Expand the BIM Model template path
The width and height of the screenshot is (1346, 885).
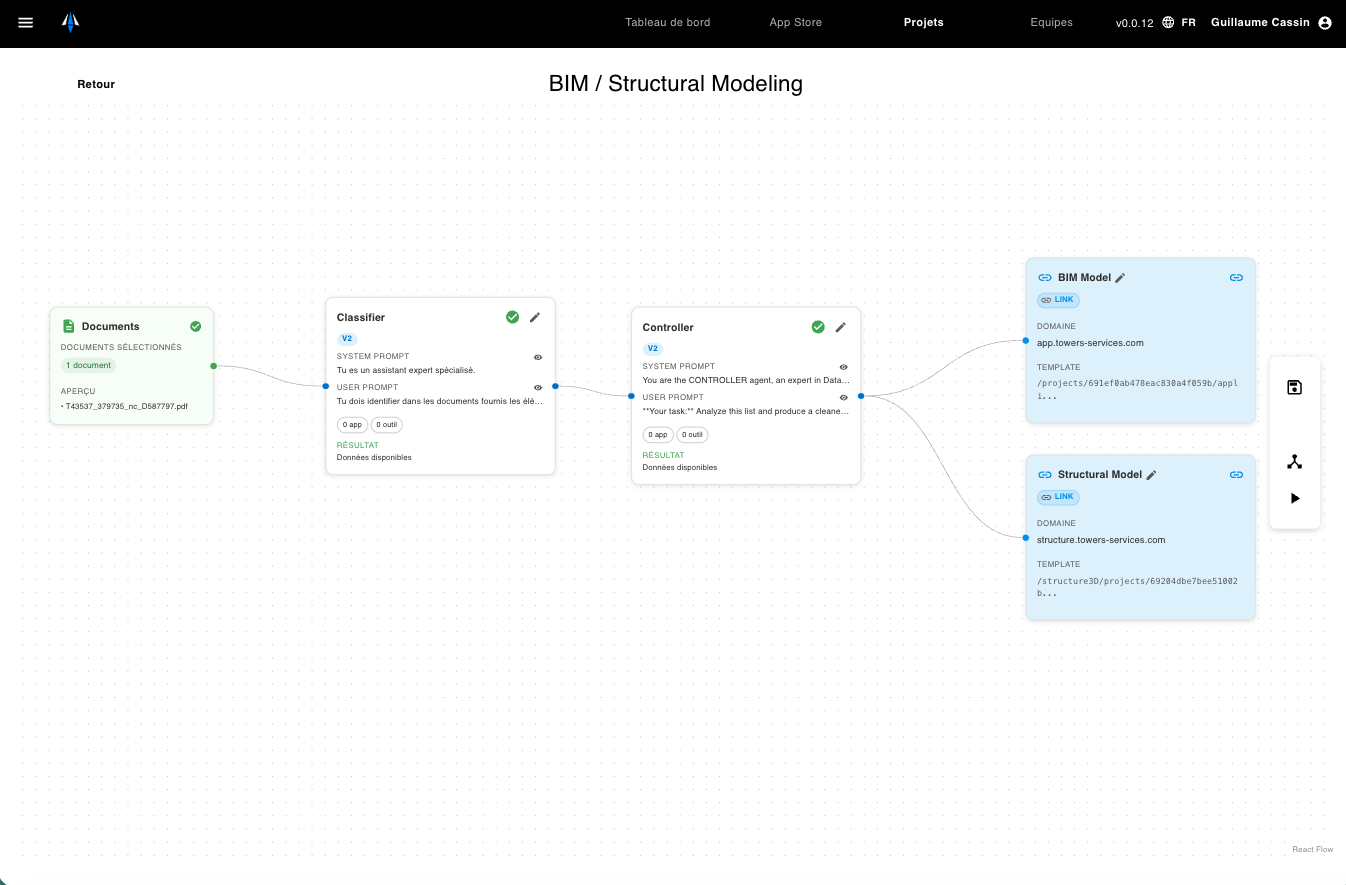[1137, 388]
